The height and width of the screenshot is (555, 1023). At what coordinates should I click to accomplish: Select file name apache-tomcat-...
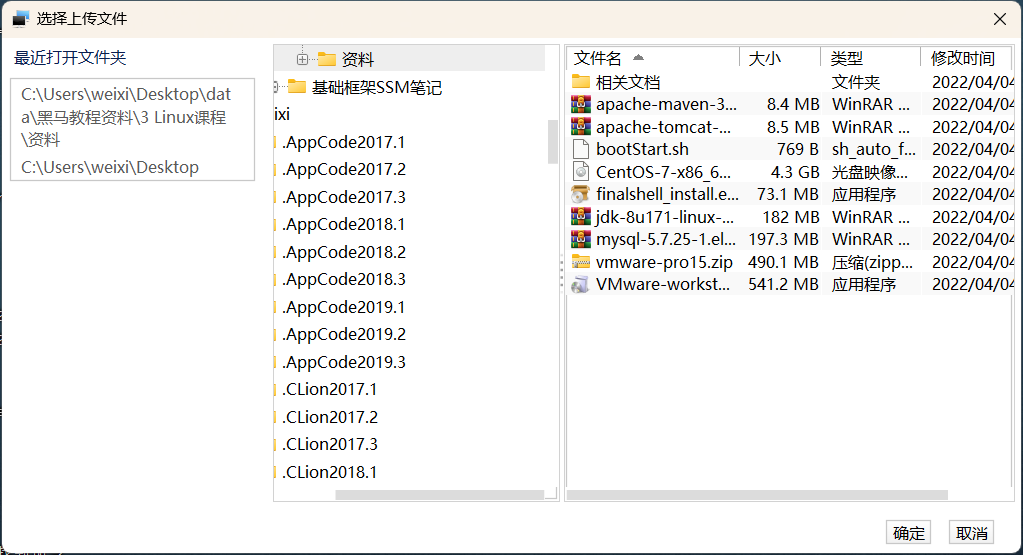pyautogui.click(x=664, y=127)
